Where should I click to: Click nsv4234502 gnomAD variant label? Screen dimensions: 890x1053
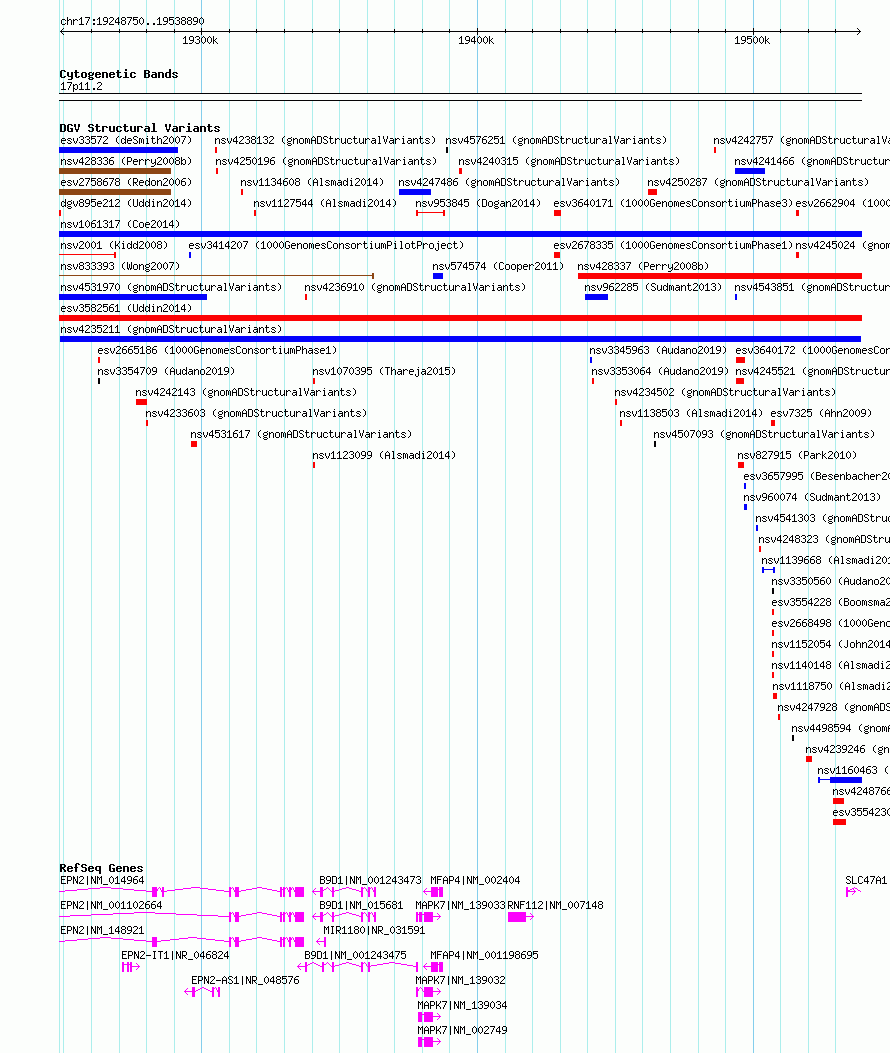(725, 392)
